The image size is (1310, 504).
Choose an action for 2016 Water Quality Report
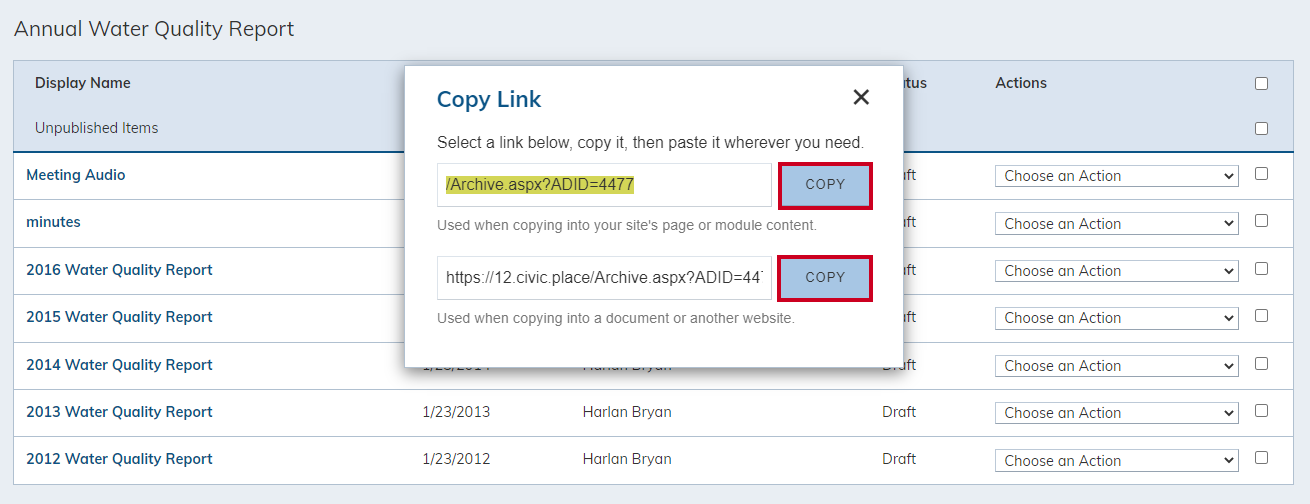click(1117, 271)
